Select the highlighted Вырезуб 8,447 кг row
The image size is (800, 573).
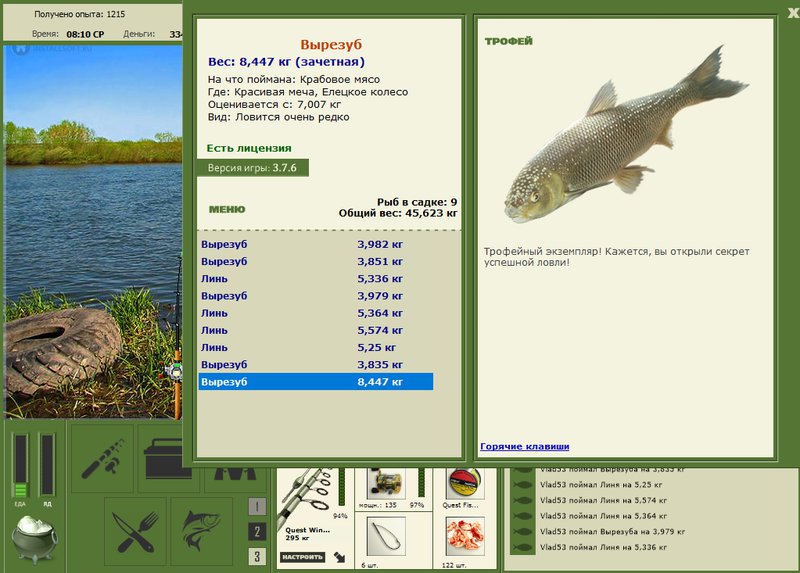(x=316, y=382)
